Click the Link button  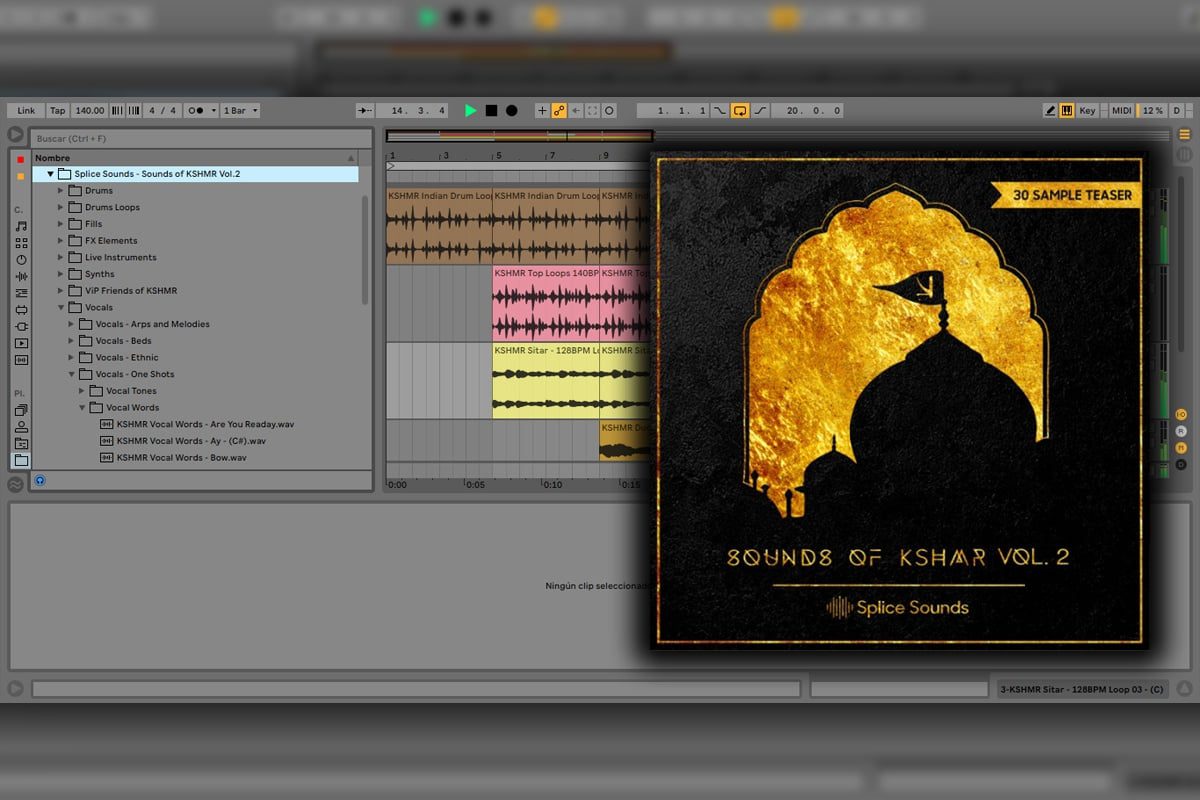(x=26, y=111)
